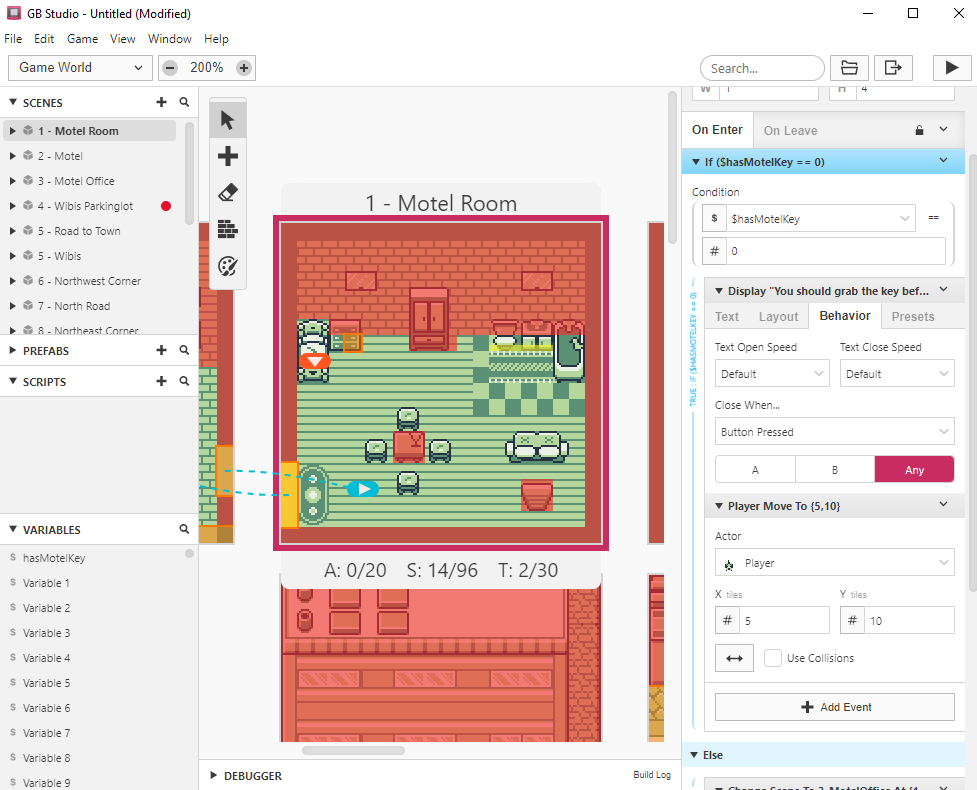The height and width of the screenshot is (790, 977).
Task: Select the A button close option
Action: coord(755,470)
